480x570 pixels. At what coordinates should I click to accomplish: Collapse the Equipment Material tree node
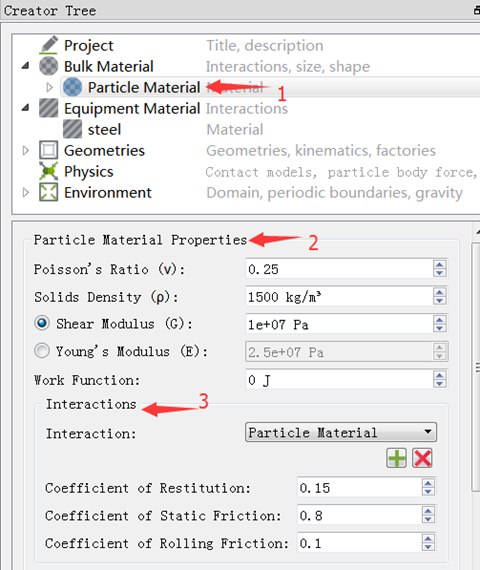pyautogui.click(x=25, y=108)
